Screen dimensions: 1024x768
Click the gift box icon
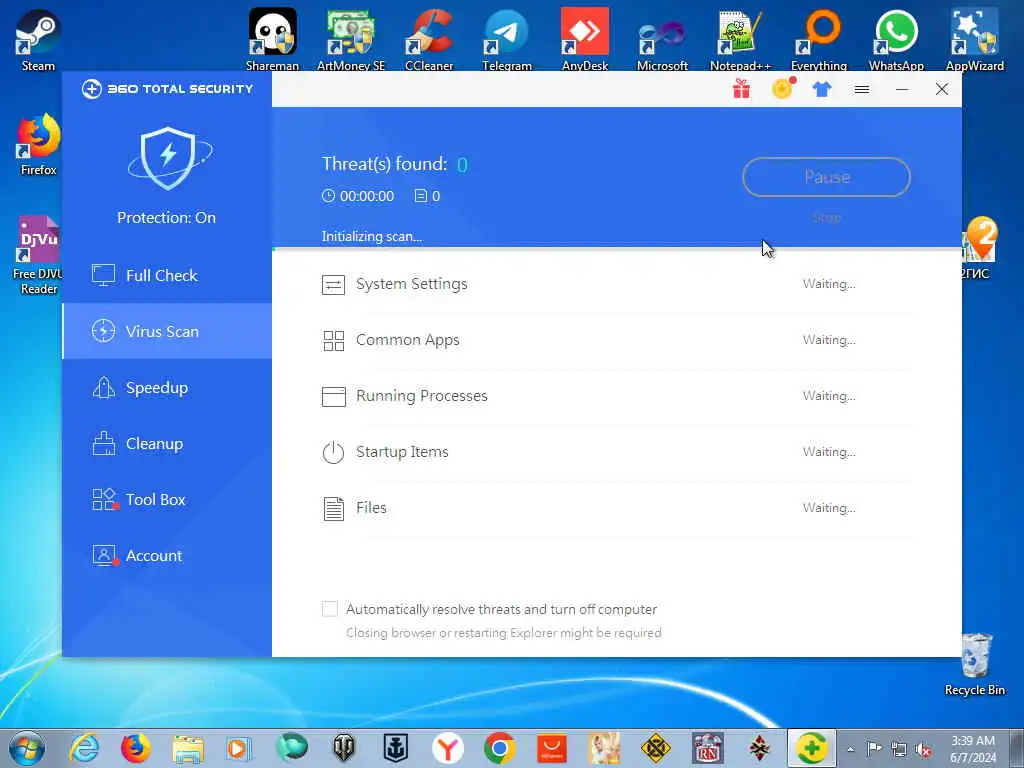click(x=741, y=89)
